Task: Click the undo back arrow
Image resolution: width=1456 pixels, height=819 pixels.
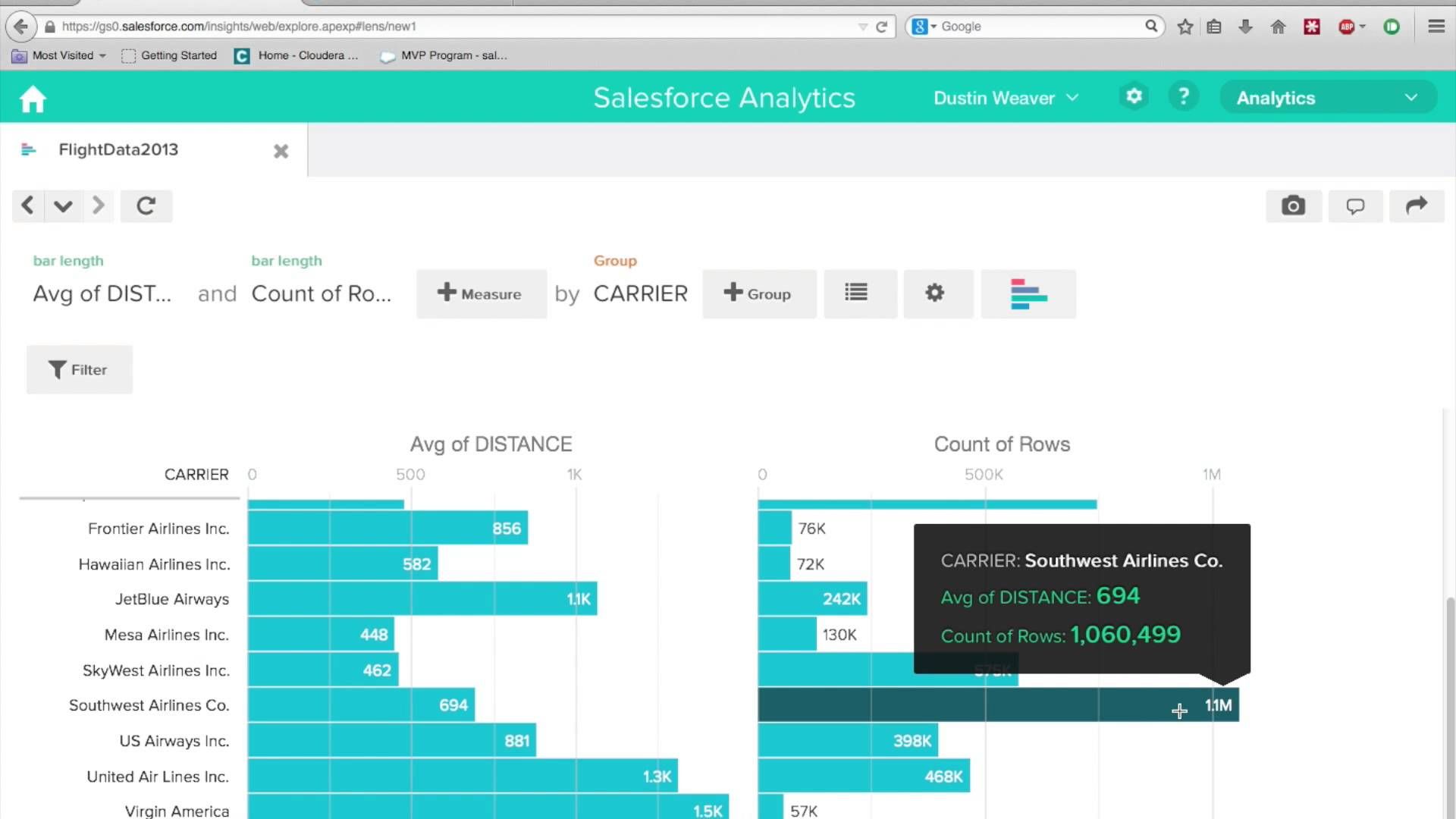Action: coord(27,206)
